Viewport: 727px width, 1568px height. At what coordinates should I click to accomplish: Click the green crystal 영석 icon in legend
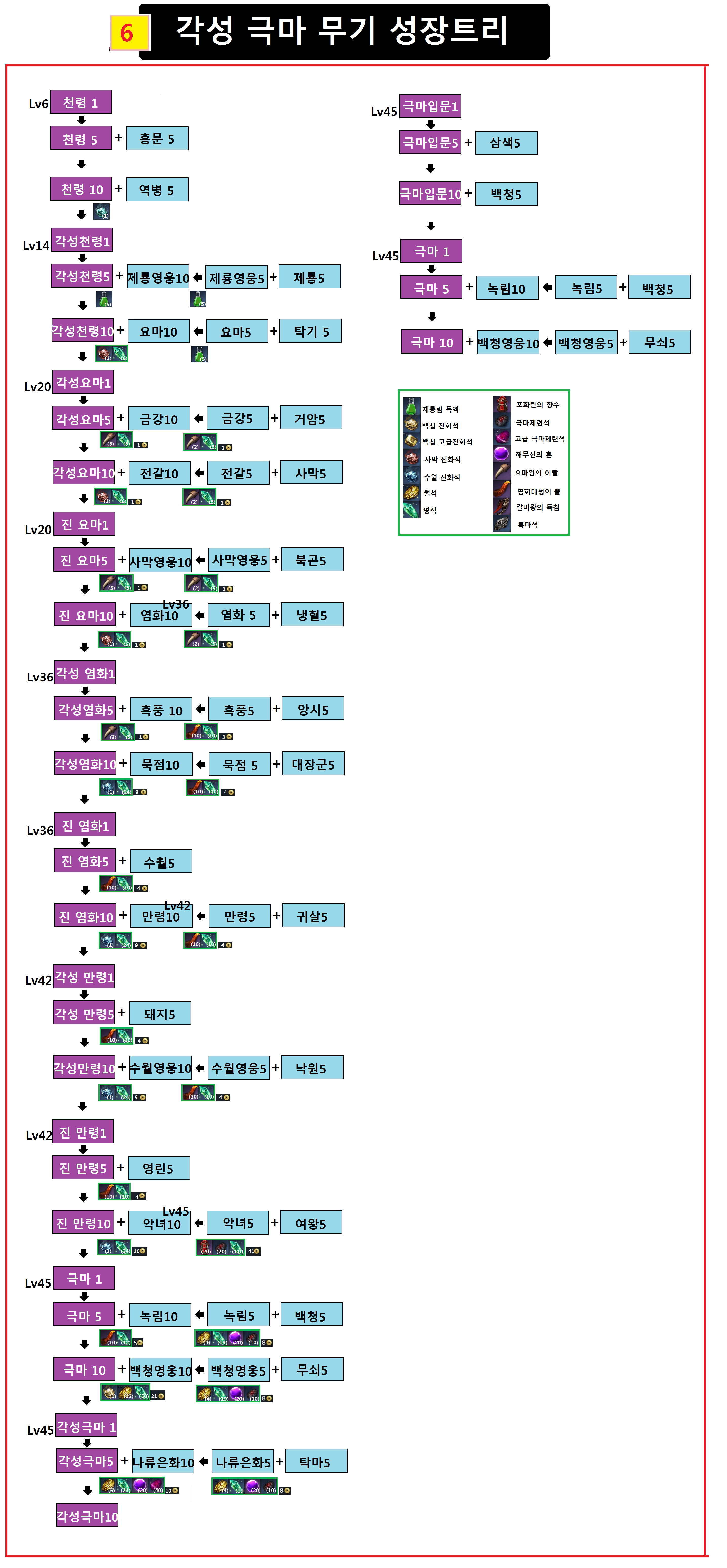coord(411,510)
